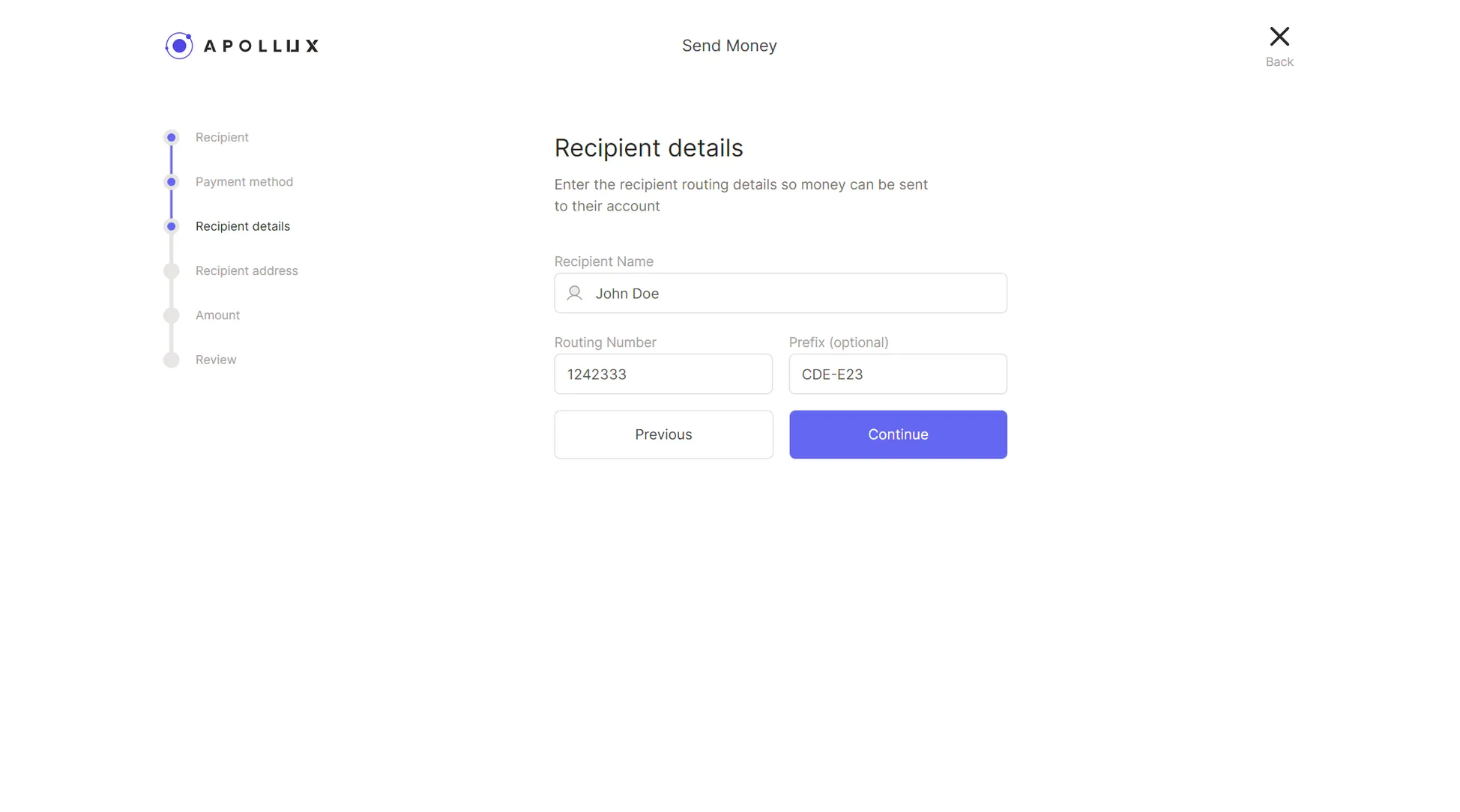
Task: Select the Recipient details menu item
Action: click(x=241, y=225)
